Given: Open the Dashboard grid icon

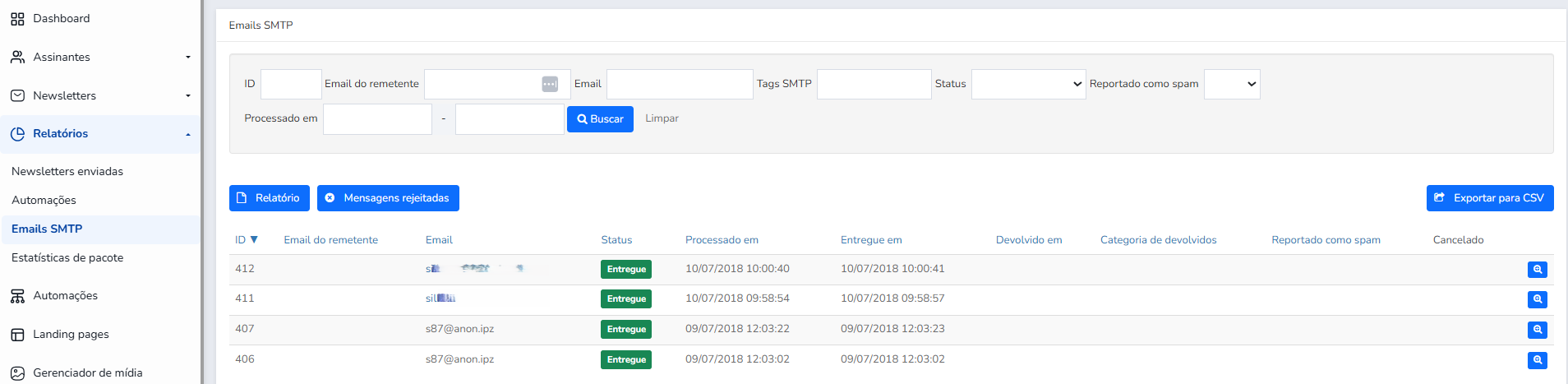Looking at the screenshot, I should [x=17, y=19].
